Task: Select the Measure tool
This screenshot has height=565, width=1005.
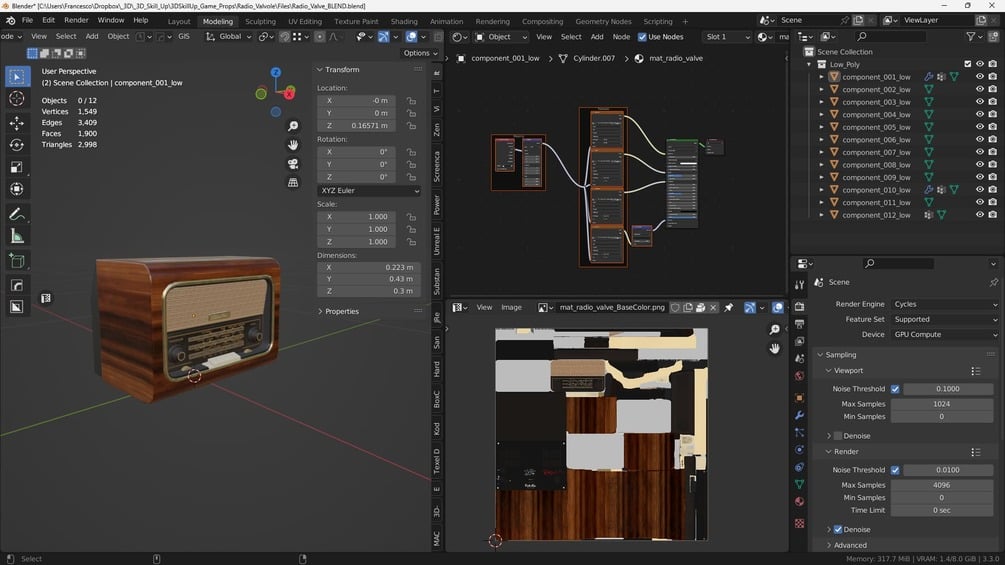Action: tap(17, 236)
